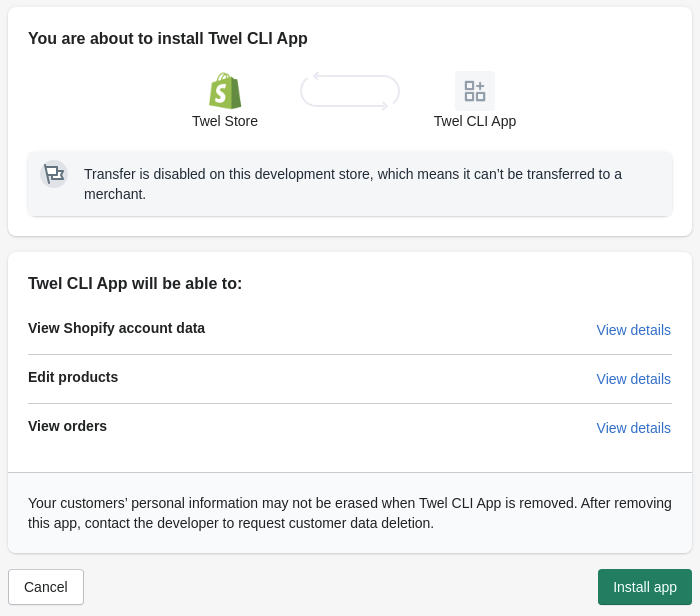Click 'You are about to install' heading
Screen dimensions: 700x616
coord(168,38)
